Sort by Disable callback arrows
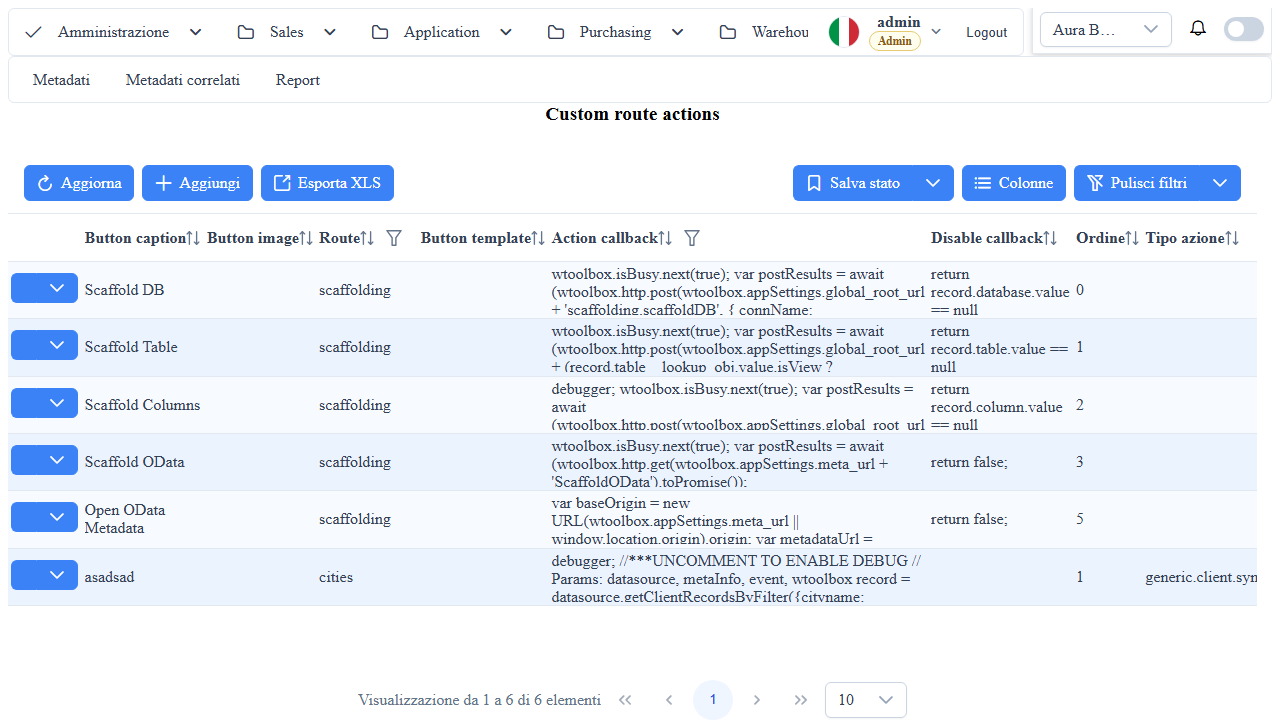 coord(1050,238)
